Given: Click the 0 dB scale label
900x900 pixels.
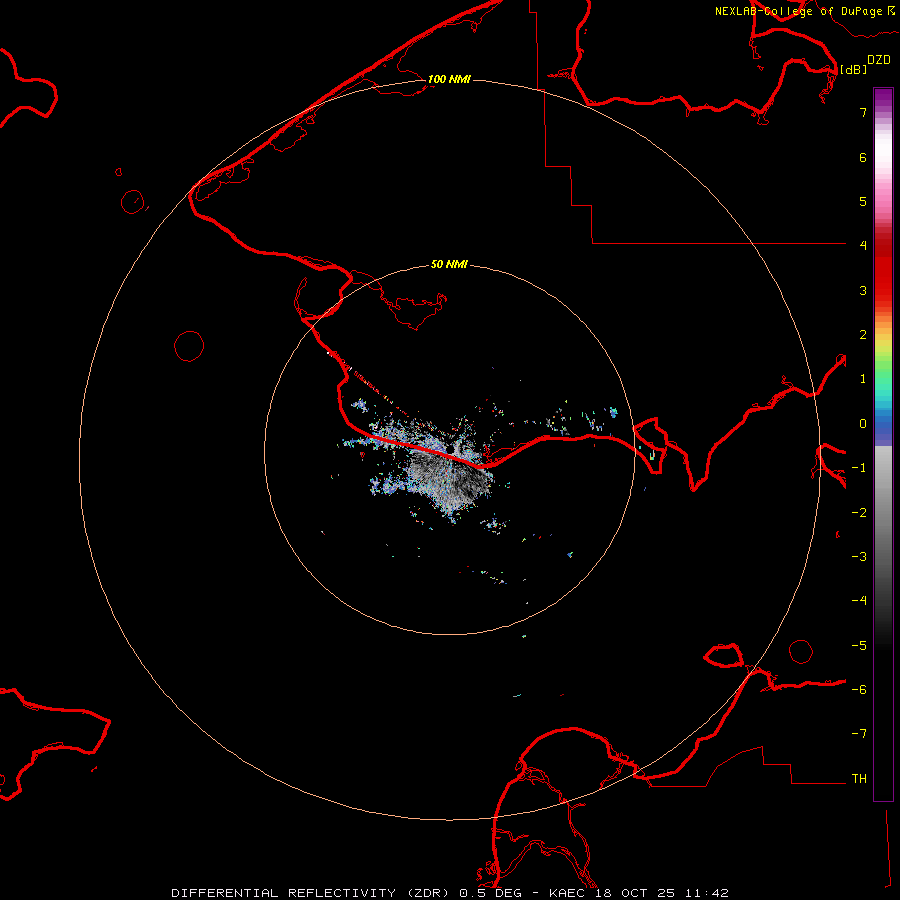Looking at the screenshot, I should click(863, 424).
